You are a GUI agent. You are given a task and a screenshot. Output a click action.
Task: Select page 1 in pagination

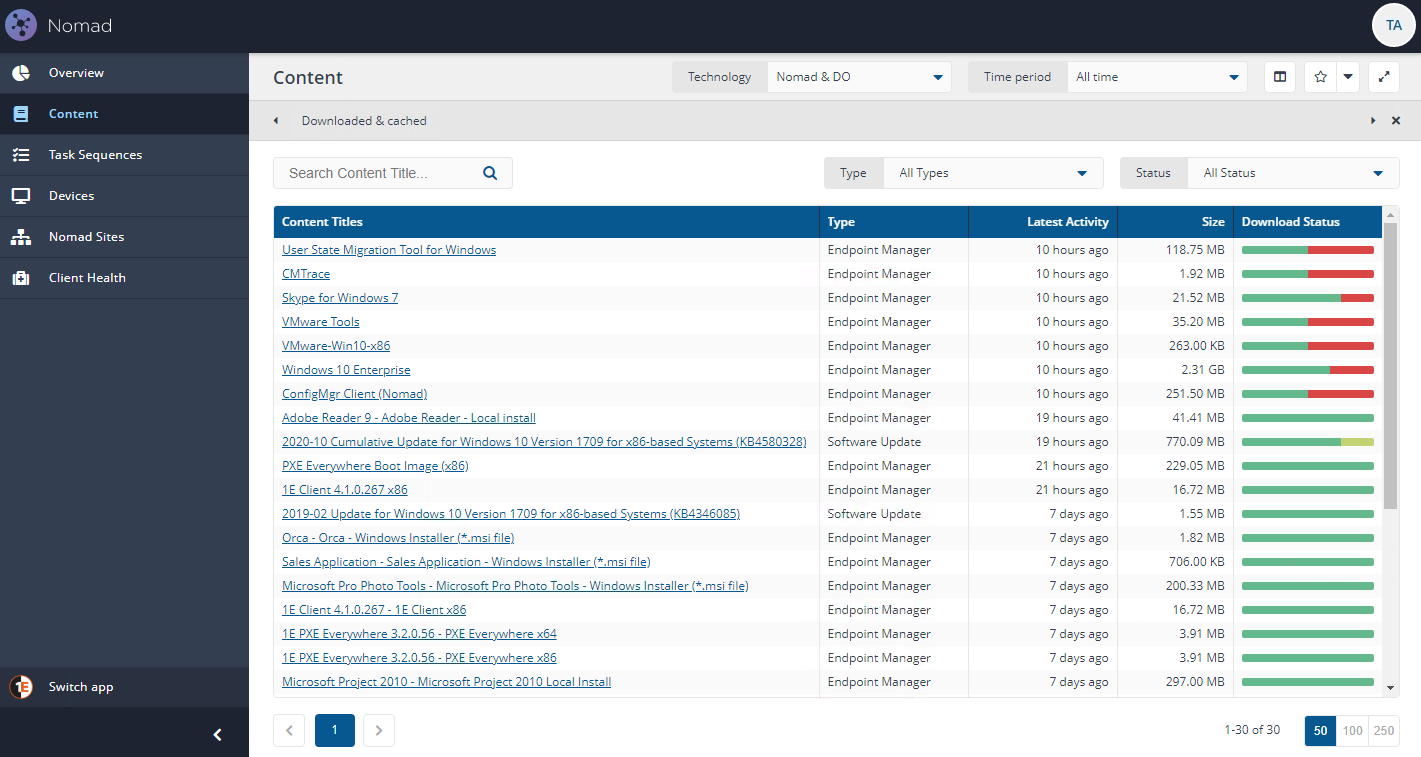(334, 730)
